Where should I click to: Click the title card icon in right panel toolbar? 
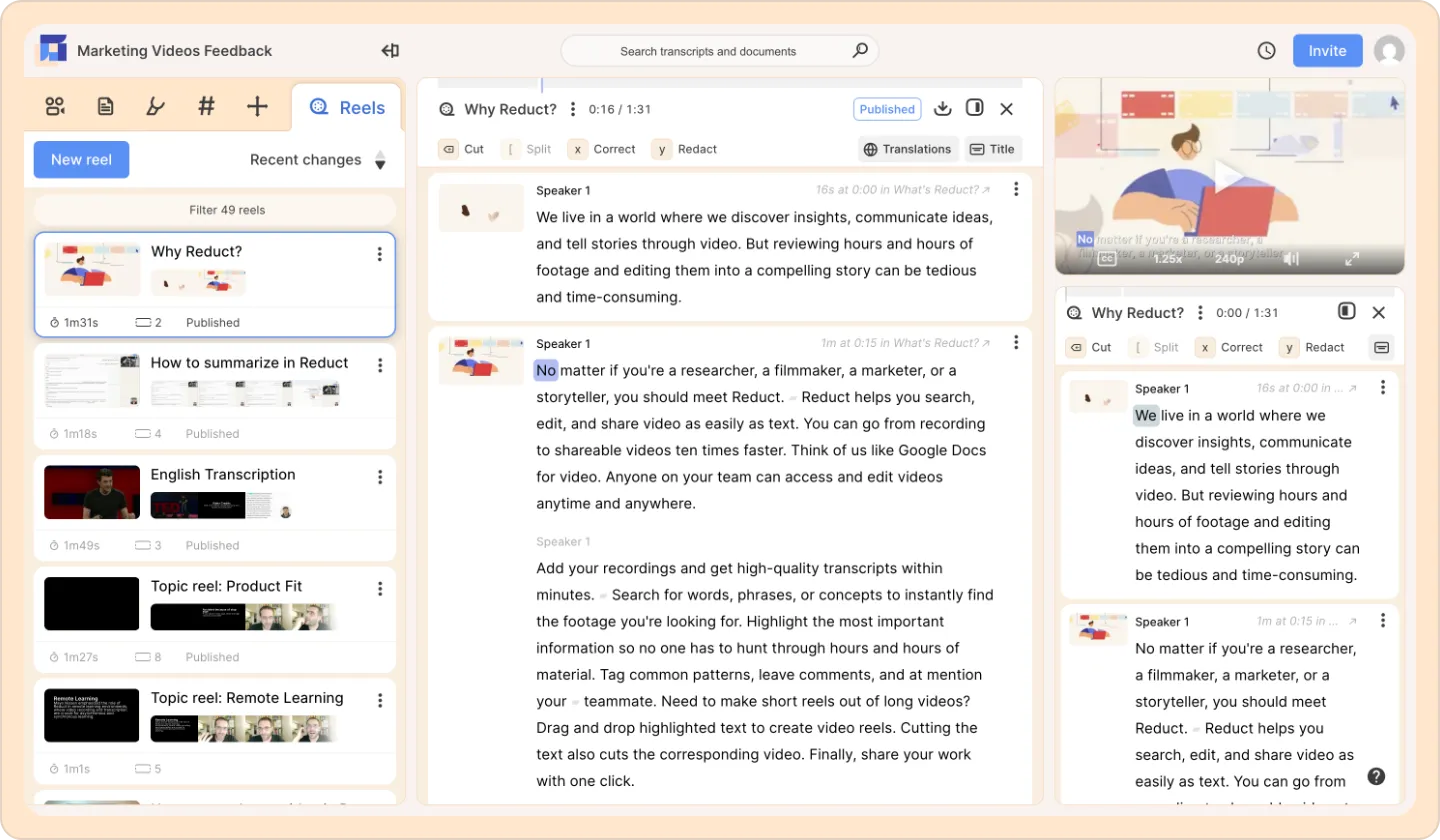coord(1381,347)
